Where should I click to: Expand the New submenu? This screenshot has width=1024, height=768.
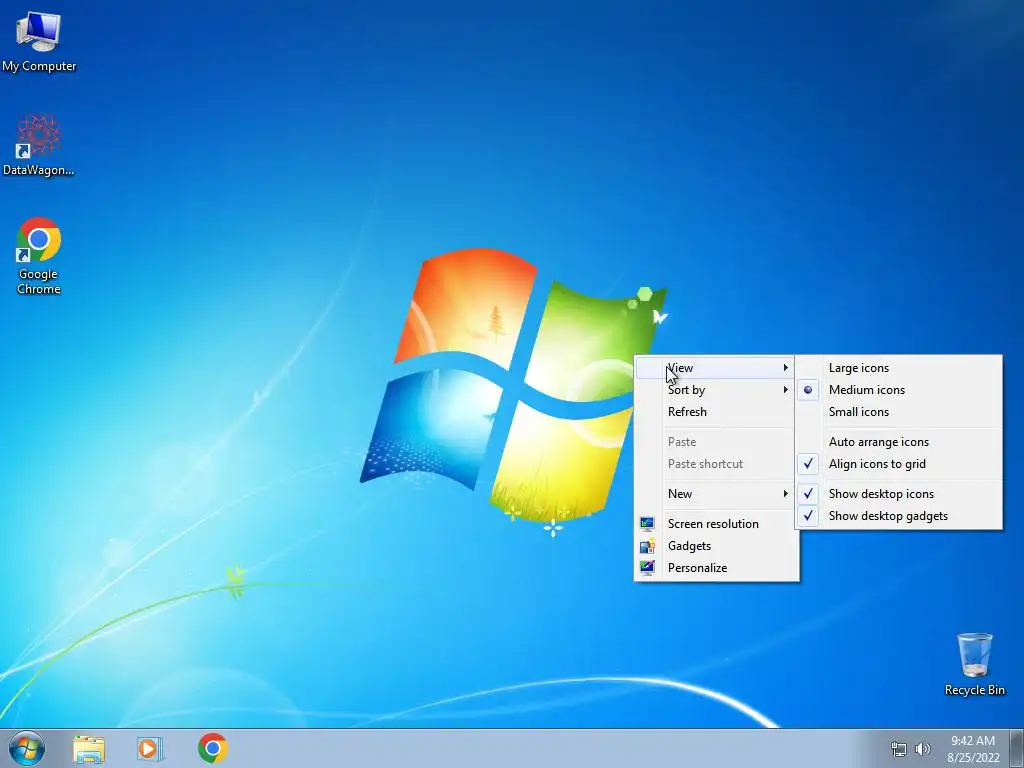(716, 494)
